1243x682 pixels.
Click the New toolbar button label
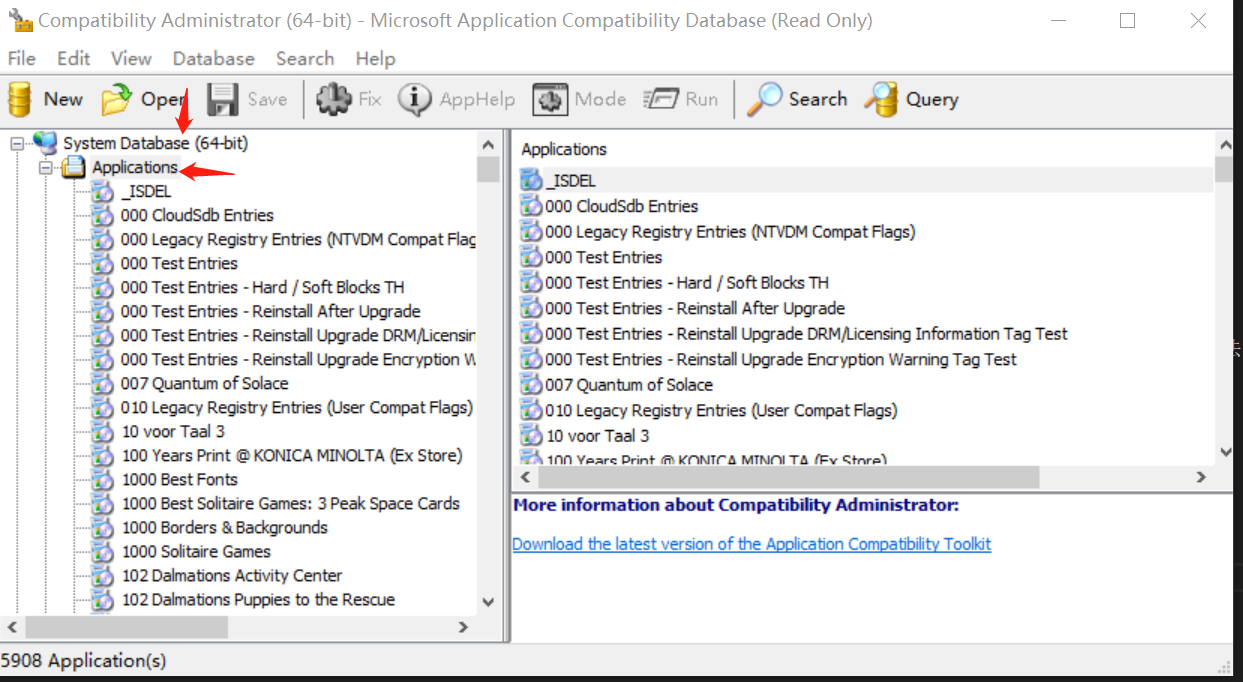[63, 99]
